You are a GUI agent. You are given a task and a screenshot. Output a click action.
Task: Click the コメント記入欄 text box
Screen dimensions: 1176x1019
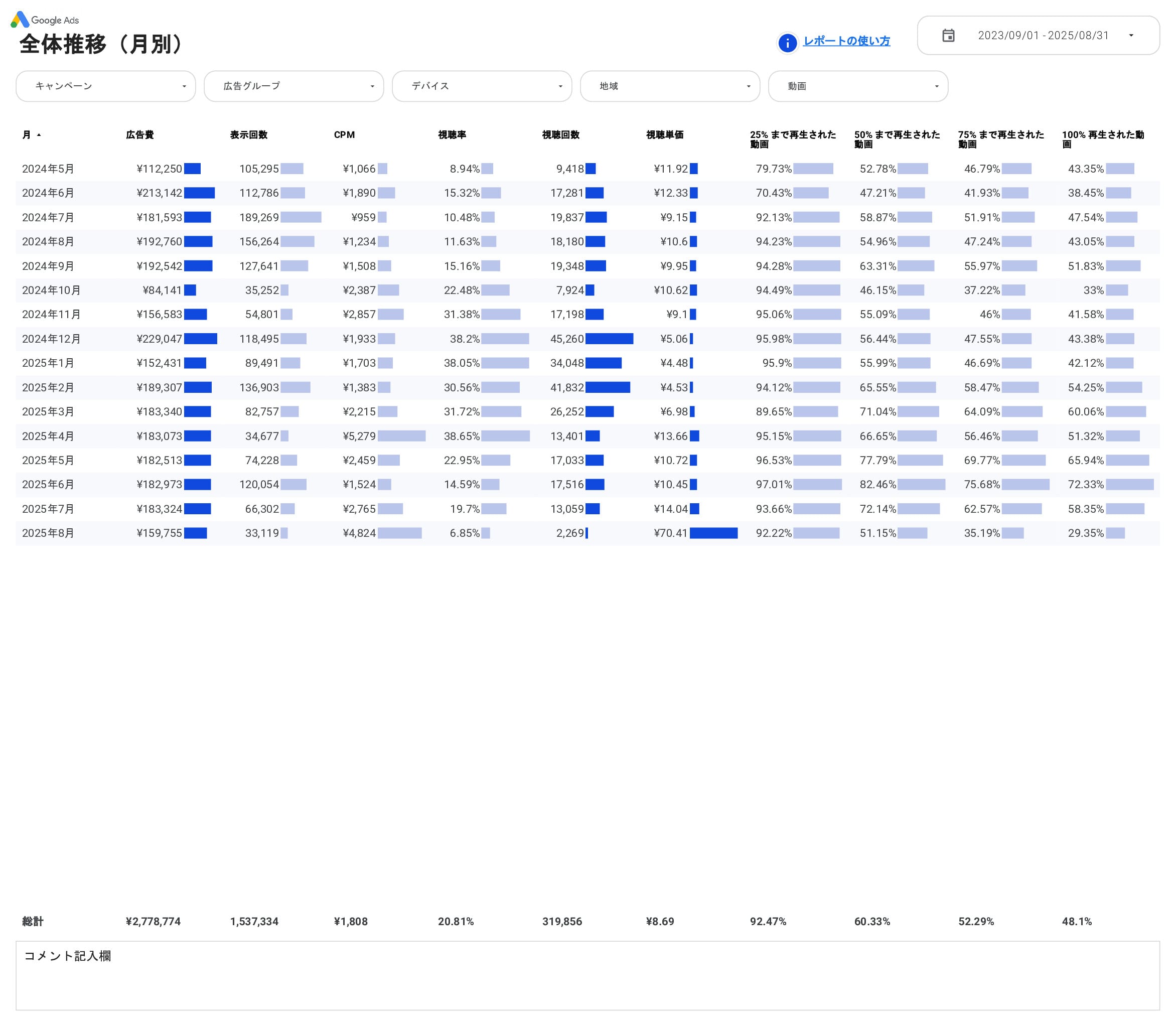587,976
